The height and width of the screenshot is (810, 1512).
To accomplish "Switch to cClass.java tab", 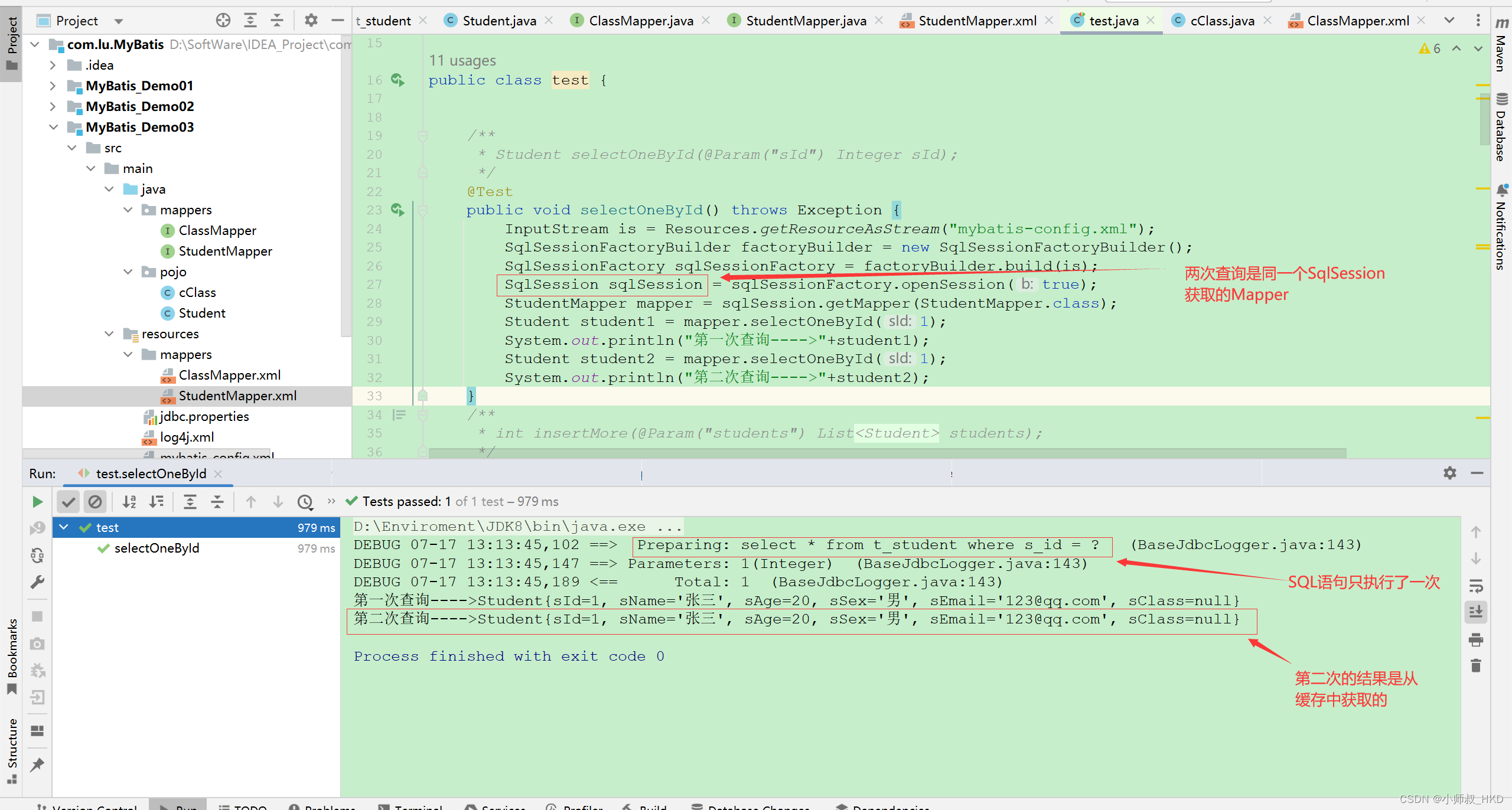I will click(x=1222, y=21).
